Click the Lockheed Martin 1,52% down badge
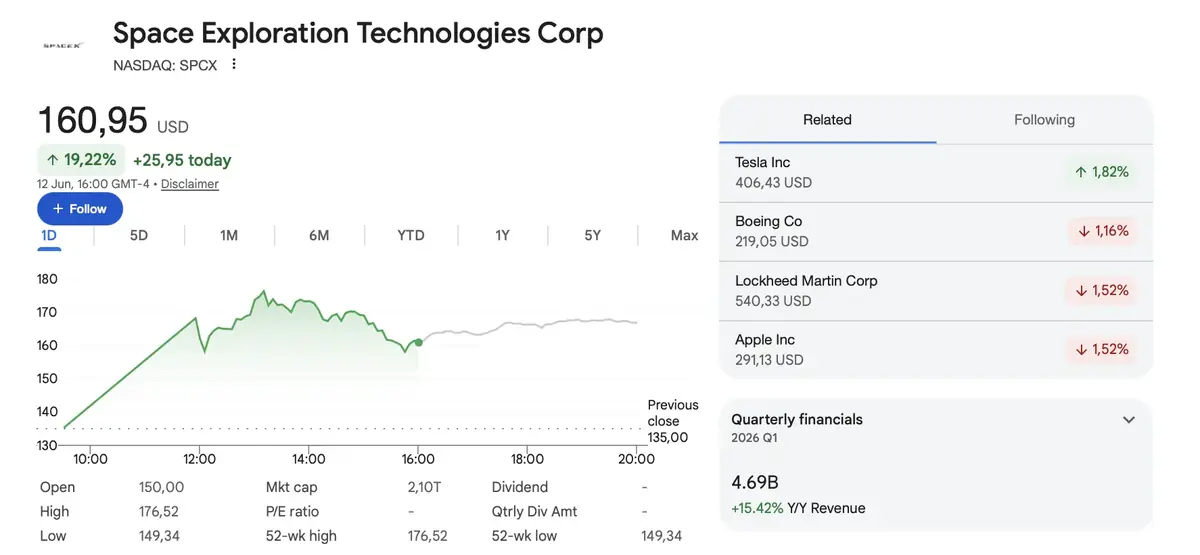Image resolution: width=1200 pixels, height=555 pixels. pos(1102,290)
